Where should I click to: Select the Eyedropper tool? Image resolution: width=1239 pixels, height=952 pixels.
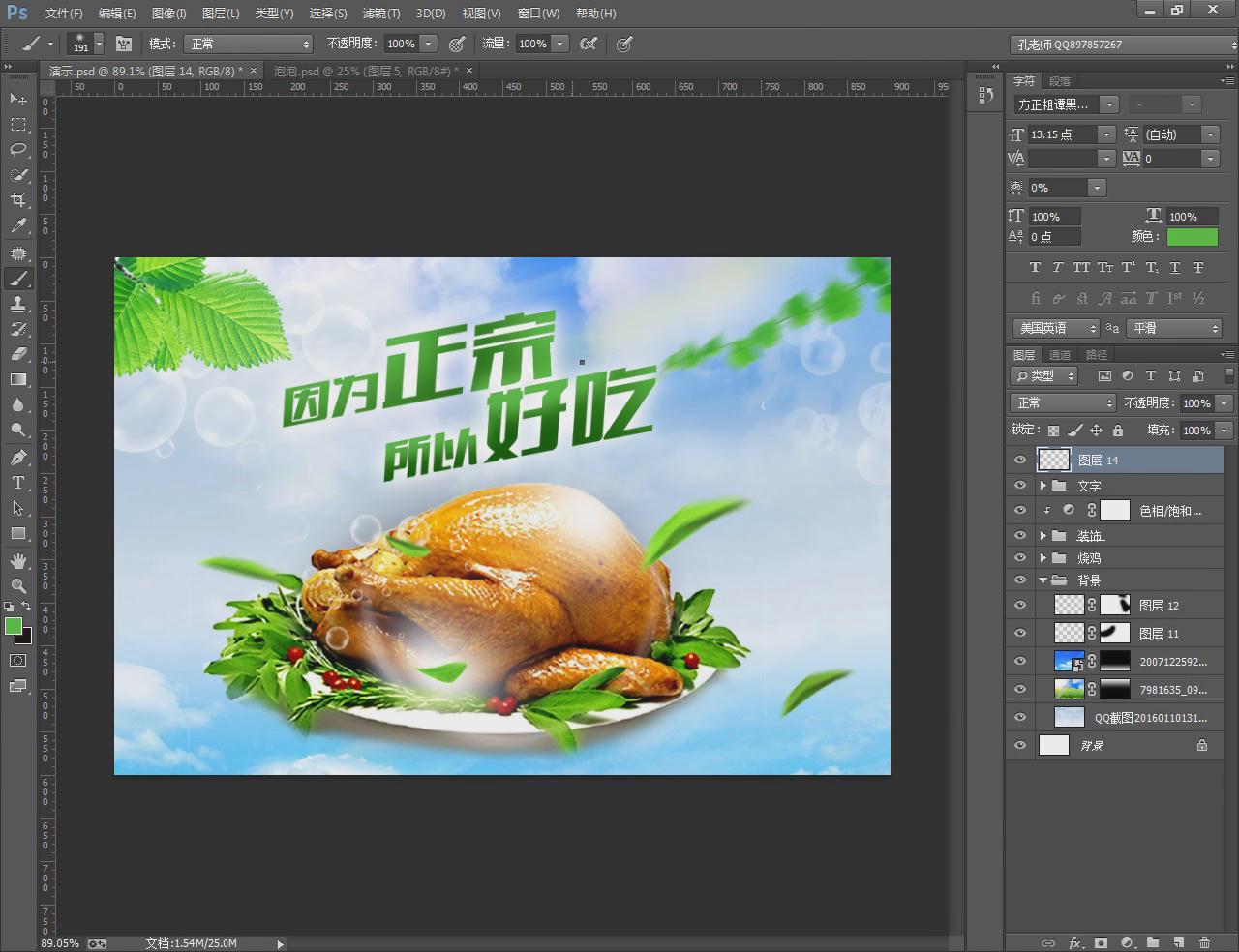(x=18, y=225)
